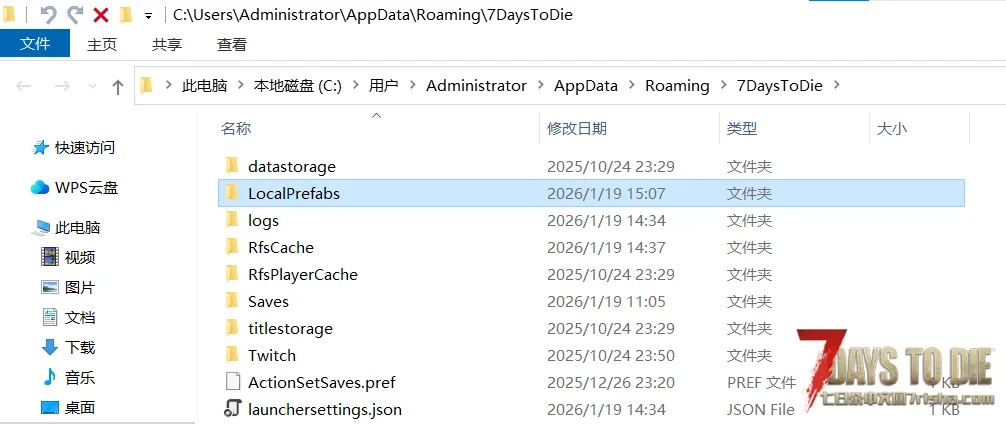The width and height of the screenshot is (1006, 424).
Task: Click the red delete X icon
Action: click(100, 15)
